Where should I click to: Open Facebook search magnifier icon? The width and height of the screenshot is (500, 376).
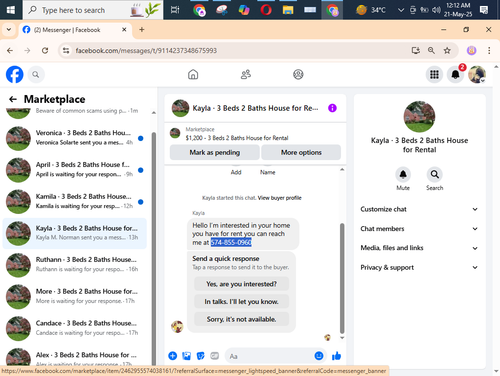point(36,74)
